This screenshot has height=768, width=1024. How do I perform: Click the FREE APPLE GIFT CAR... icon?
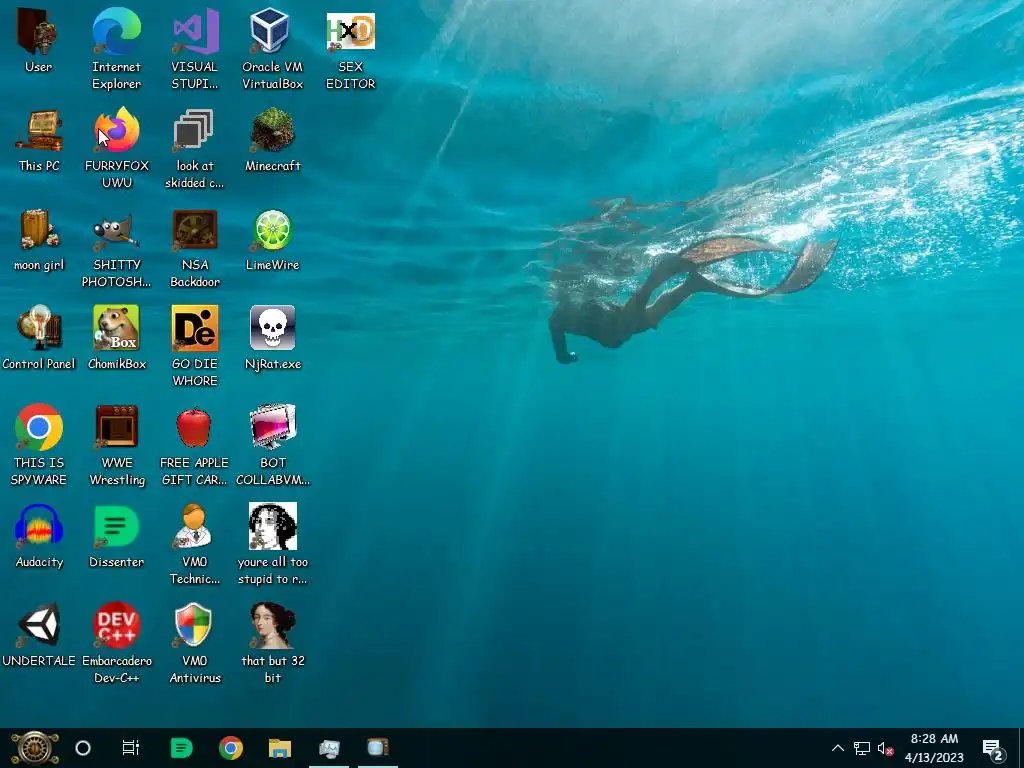pyautogui.click(x=195, y=445)
